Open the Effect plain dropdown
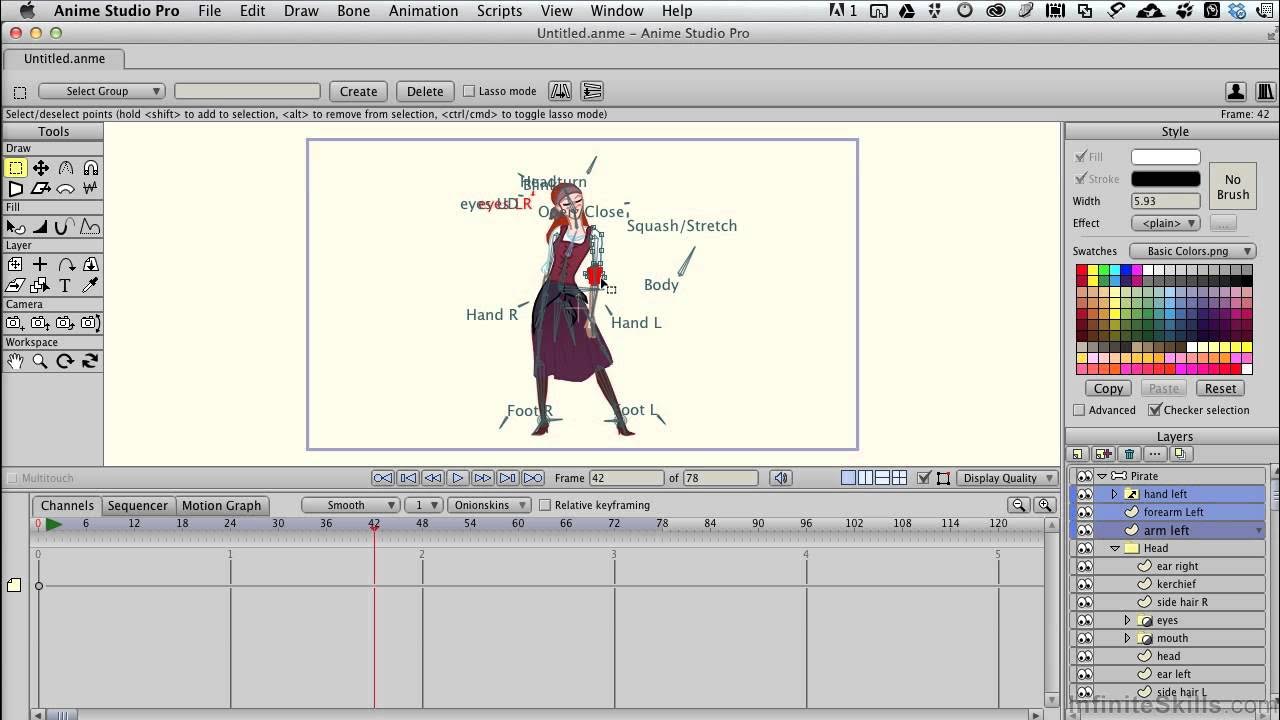Viewport: 1280px width, 720px height. click(x=1166, y=223)
